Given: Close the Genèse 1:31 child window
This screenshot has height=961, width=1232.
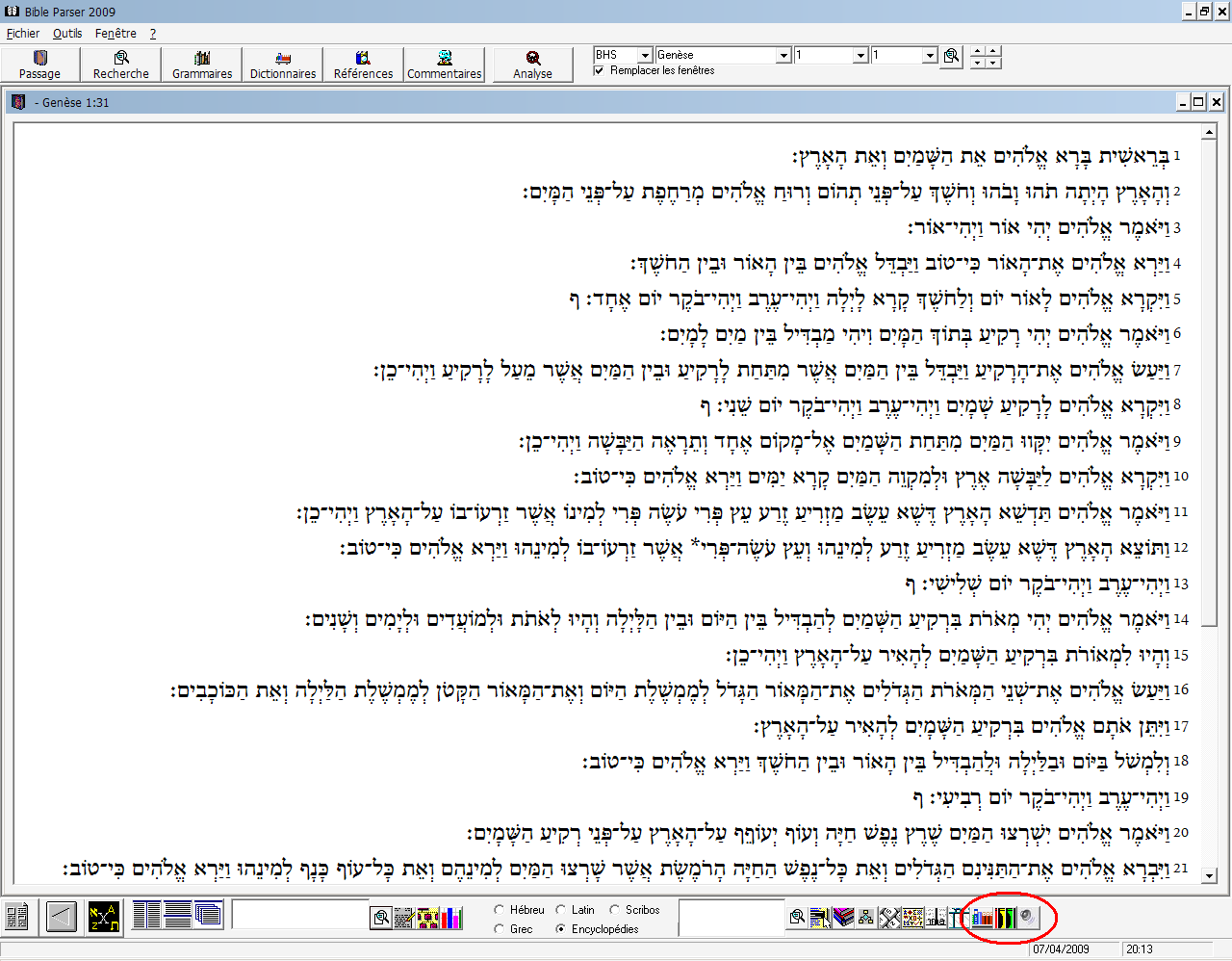Looking at the screenshot, I should click(x=1217, y=102).
